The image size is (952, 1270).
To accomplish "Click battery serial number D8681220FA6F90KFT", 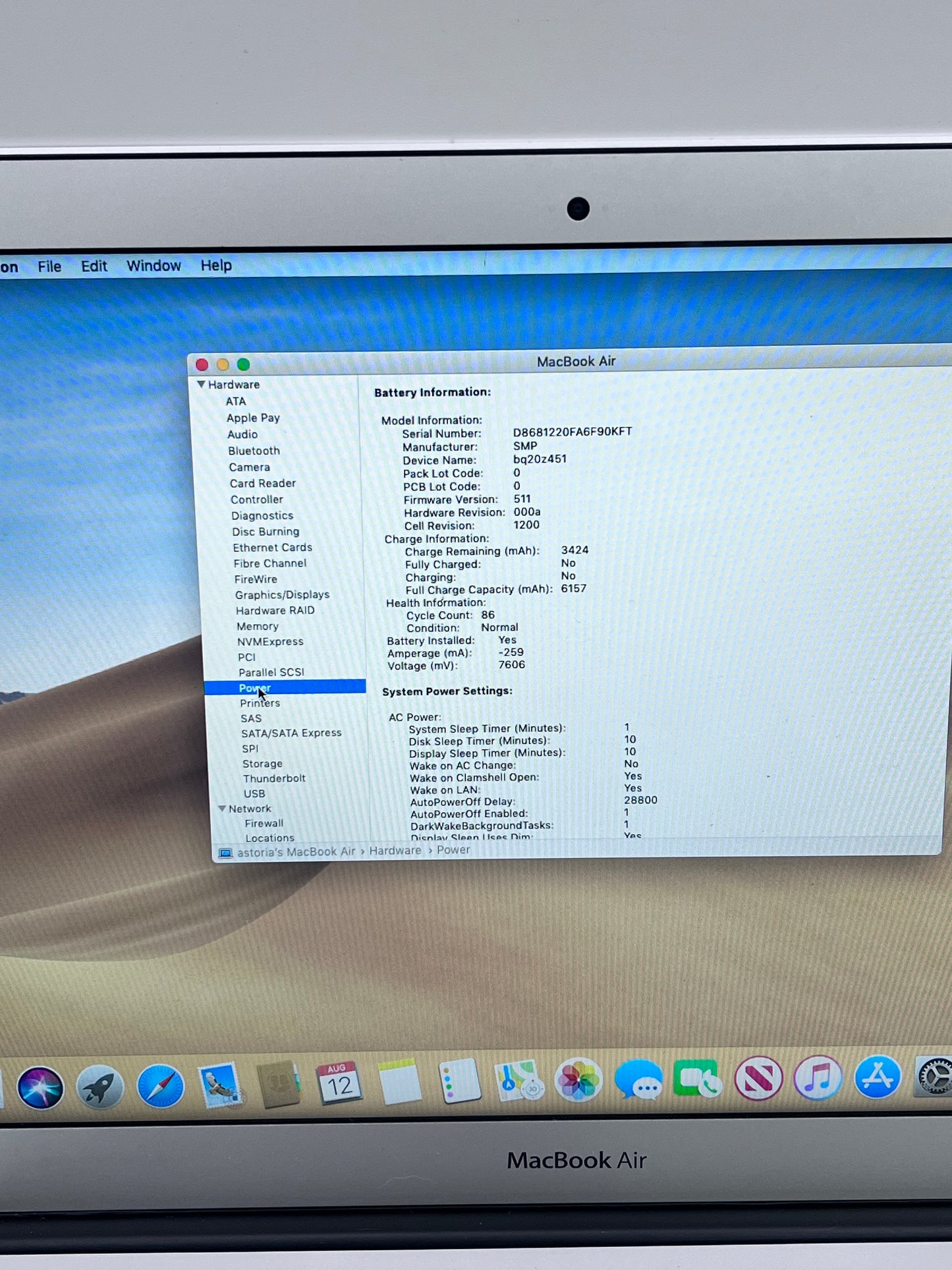I will point(573,432).
